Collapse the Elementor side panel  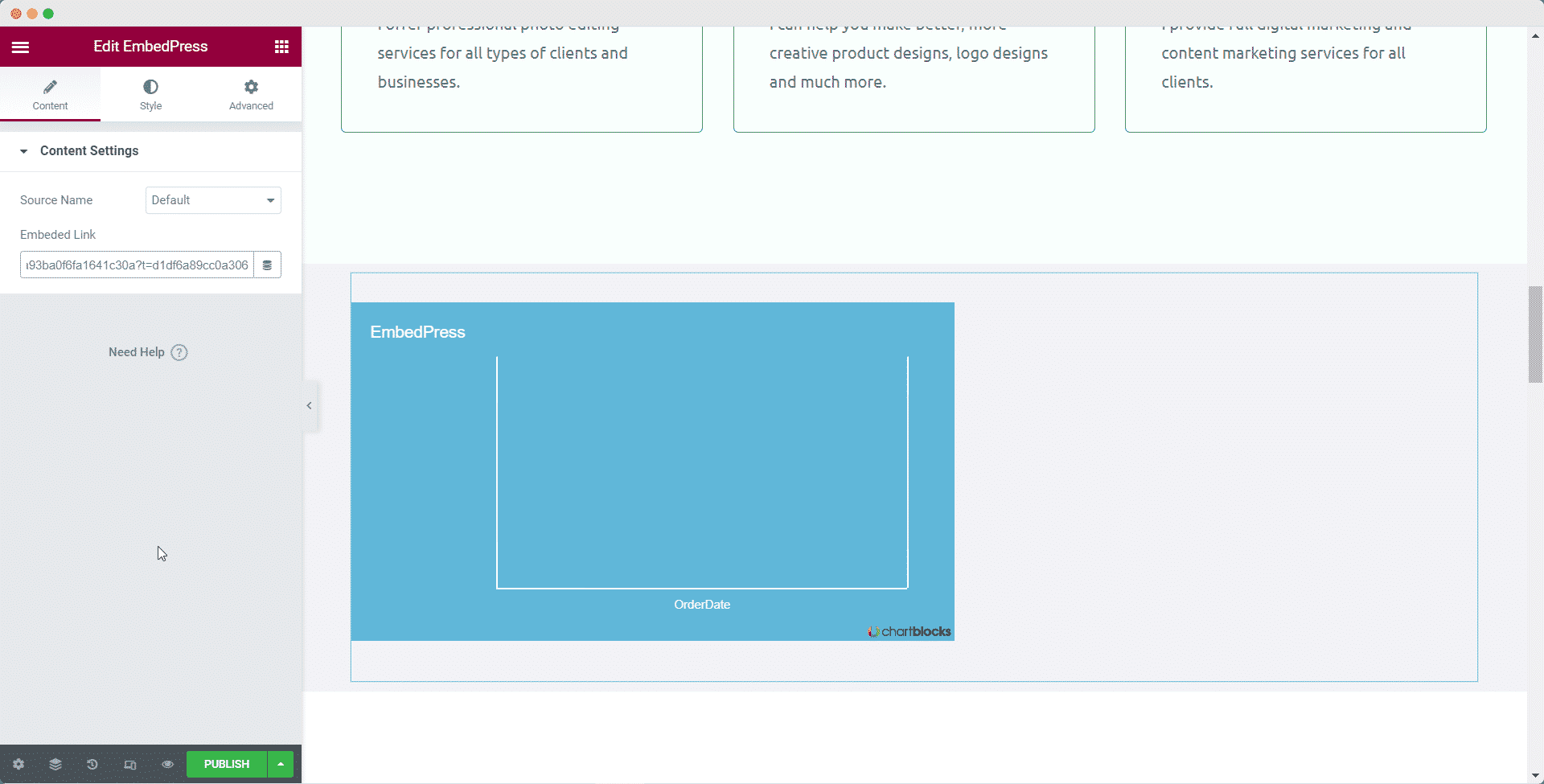pos(309,405)
